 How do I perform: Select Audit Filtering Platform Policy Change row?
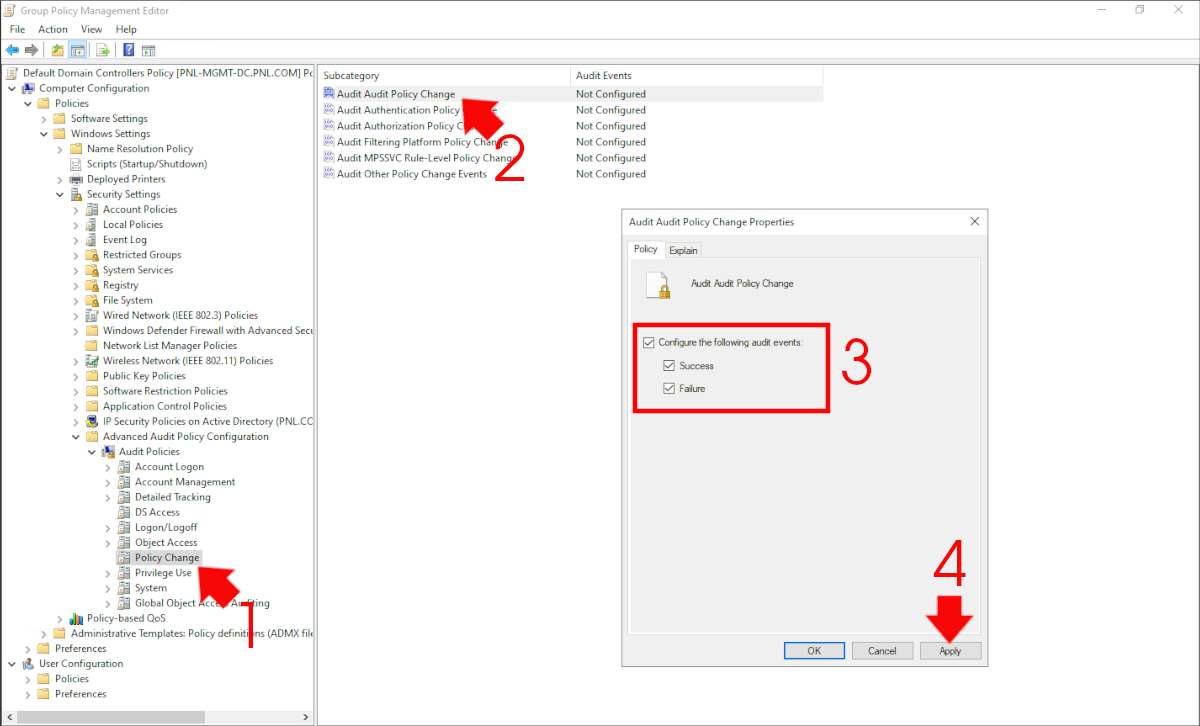[570, 142]
